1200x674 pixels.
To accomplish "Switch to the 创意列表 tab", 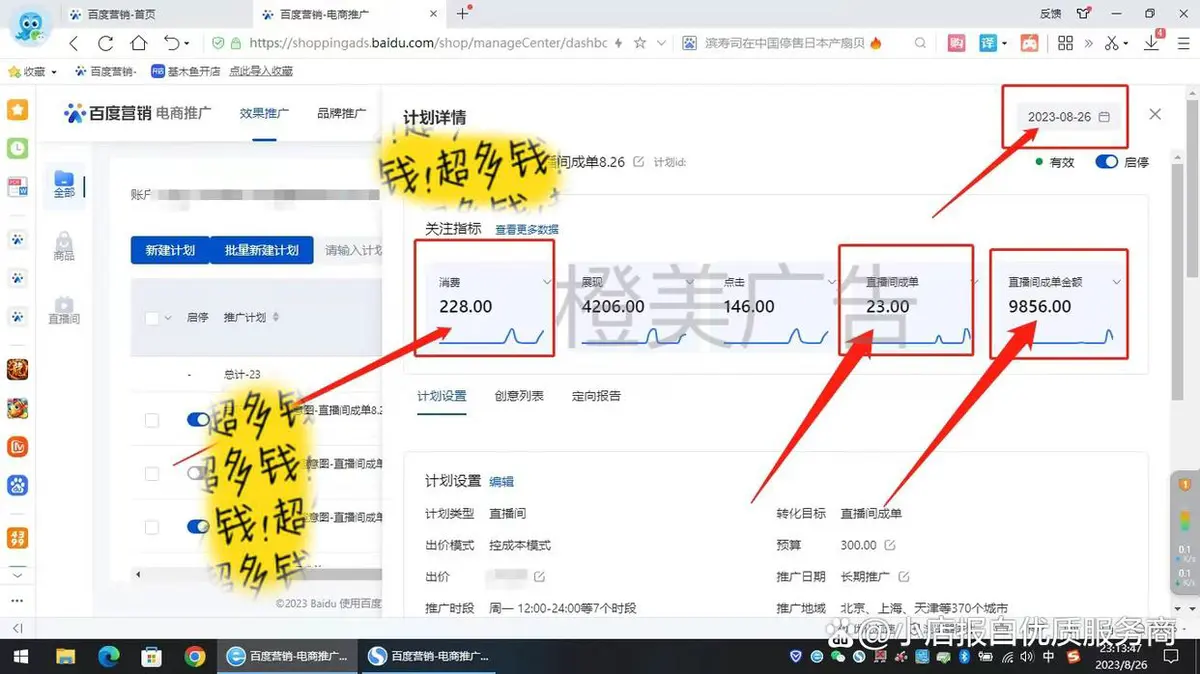I will [519, 396].
